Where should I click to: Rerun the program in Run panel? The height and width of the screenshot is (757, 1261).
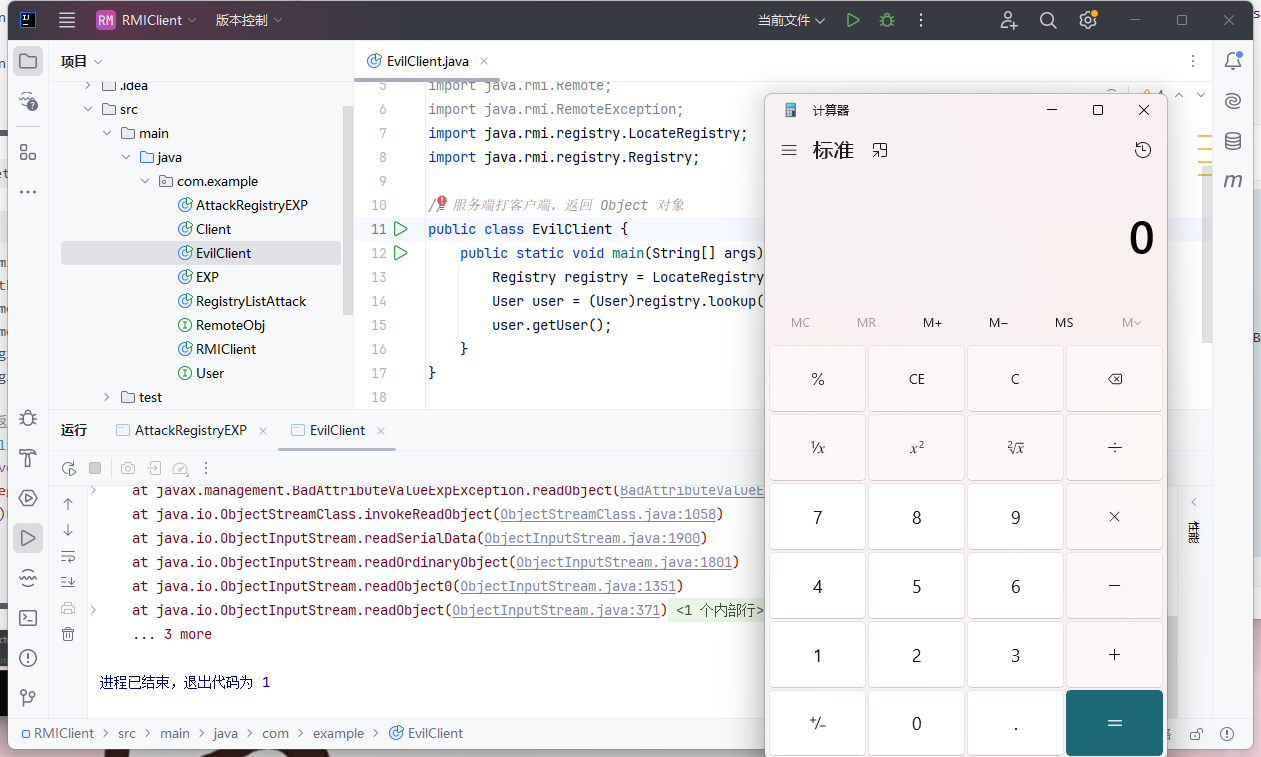pyautogui.click(x=68, y=468)
